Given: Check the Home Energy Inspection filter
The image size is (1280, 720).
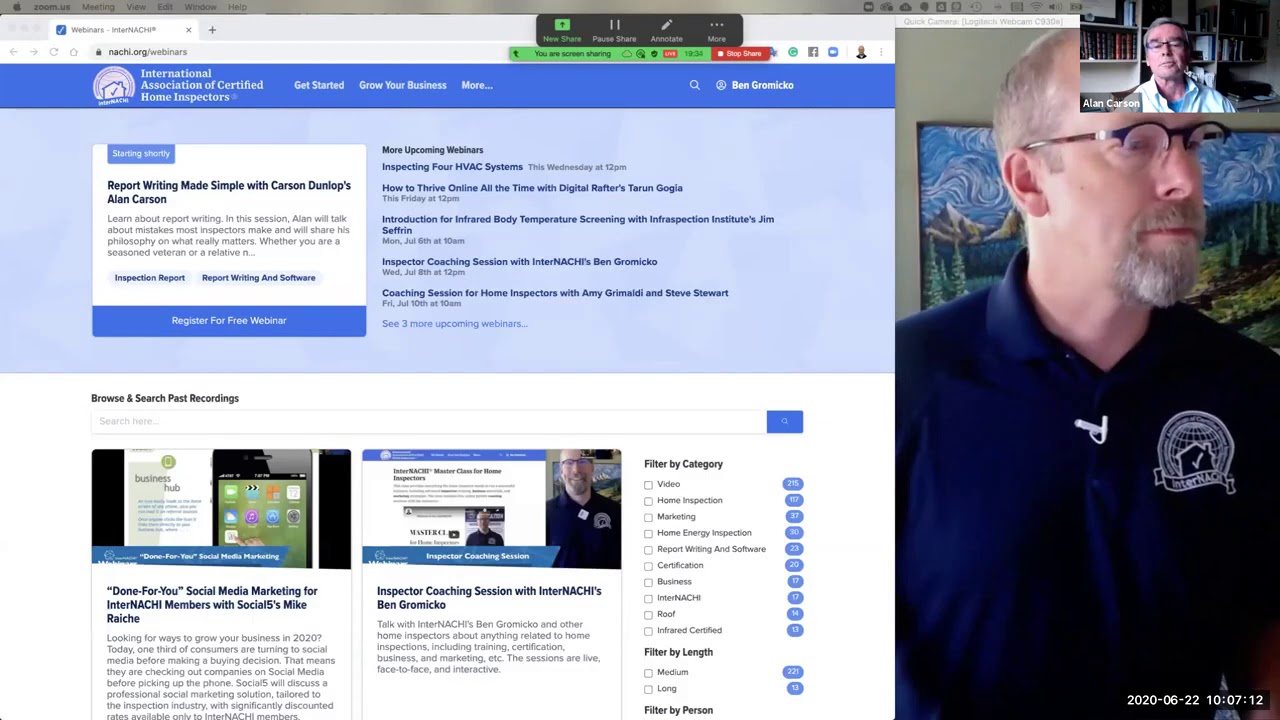Looking at the screenshot, I should click(648, 534).
